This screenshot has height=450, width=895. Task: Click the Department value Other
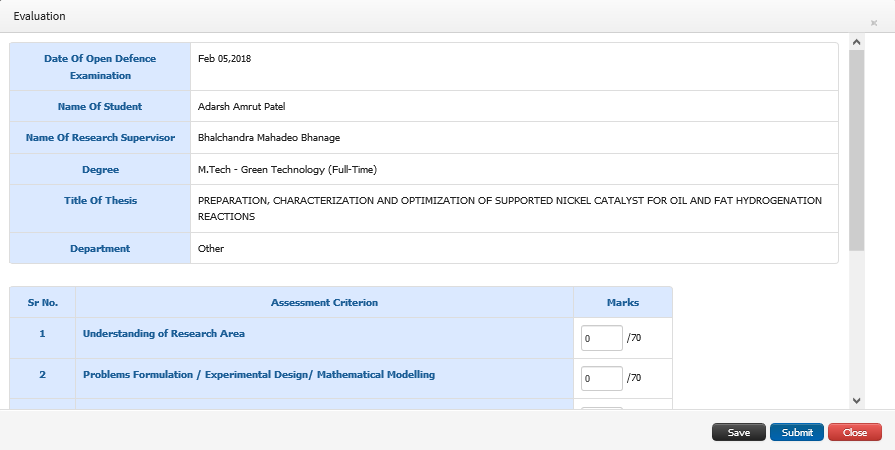[x=211, y=248]
